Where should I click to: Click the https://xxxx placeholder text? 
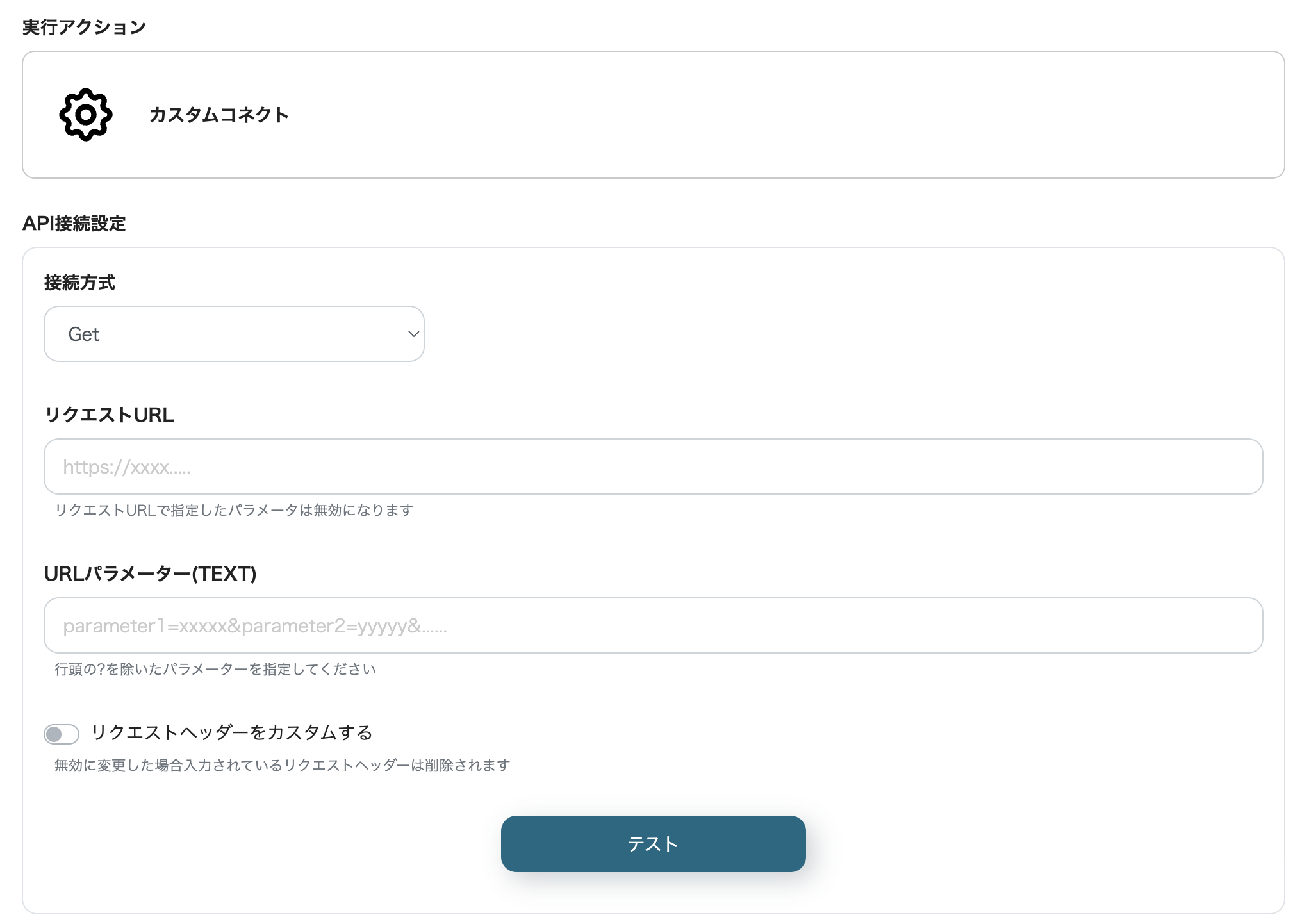click(127, 467)
